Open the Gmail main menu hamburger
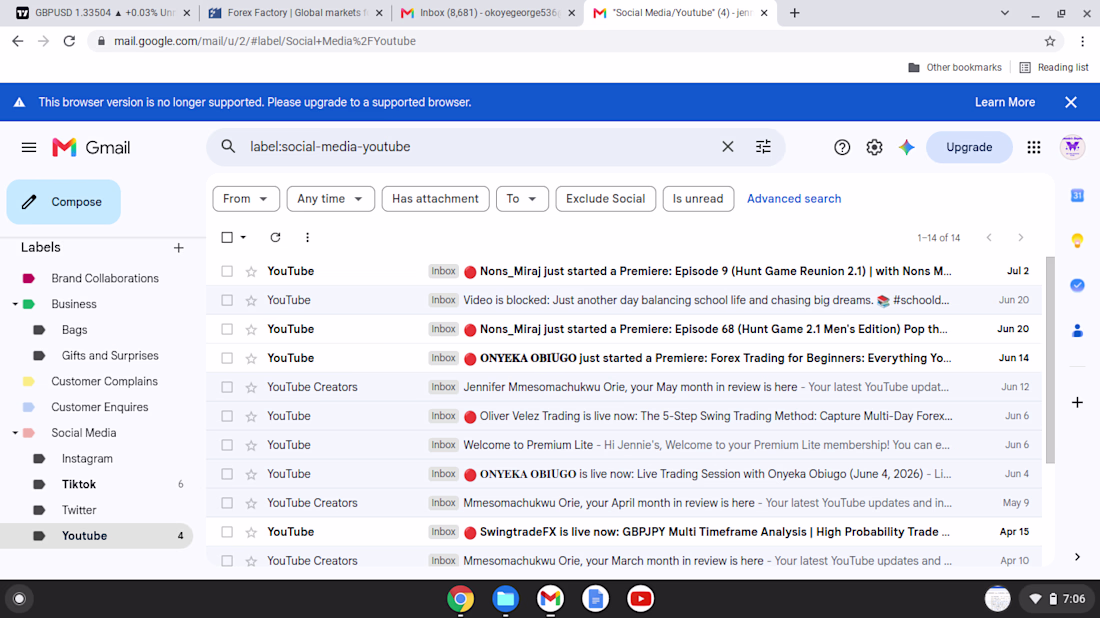Image resolution: width=1100 pixels, height=618 pixels. [29, 147]
